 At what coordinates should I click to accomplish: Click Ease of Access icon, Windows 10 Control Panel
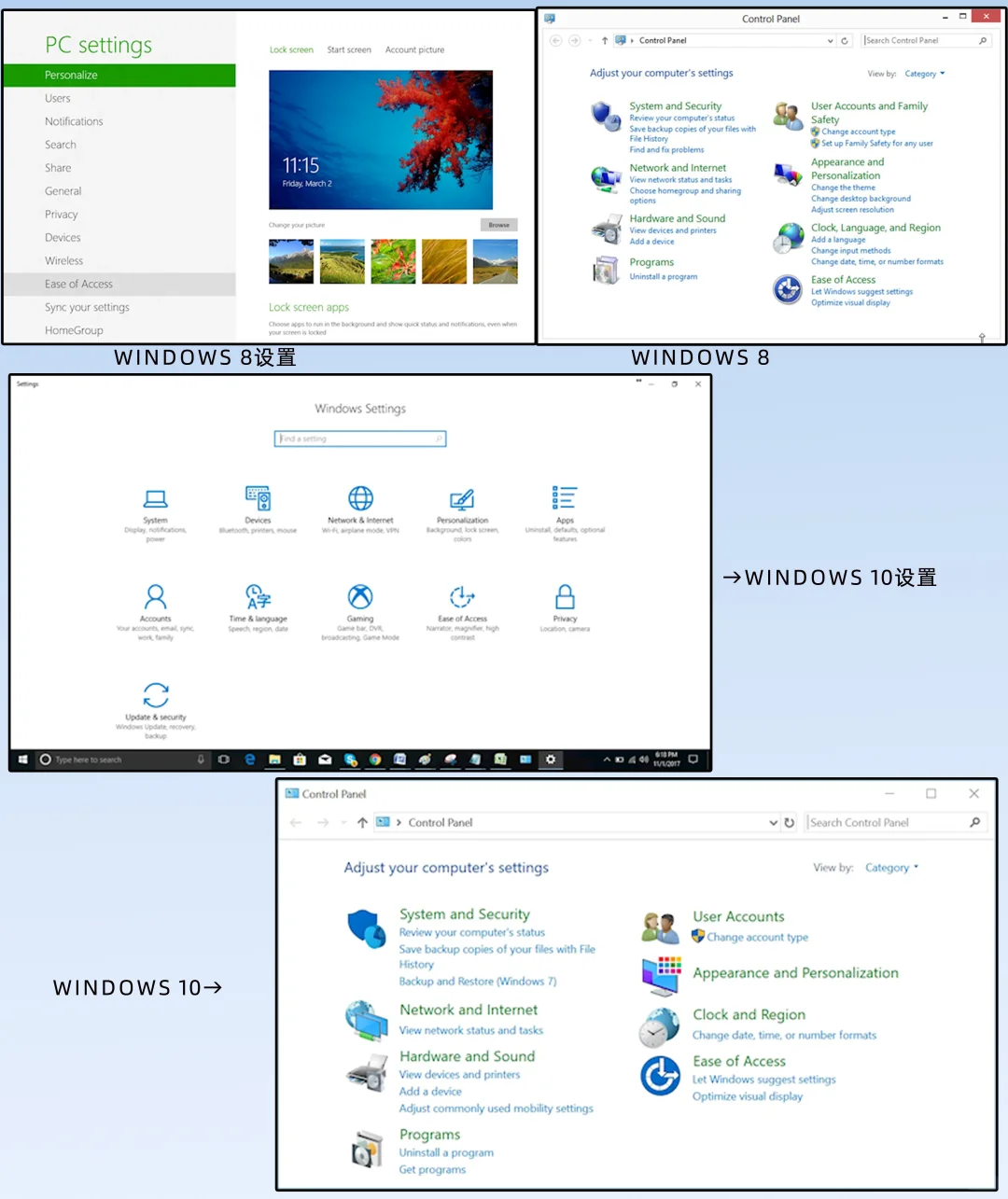[x=660, y=1076]
